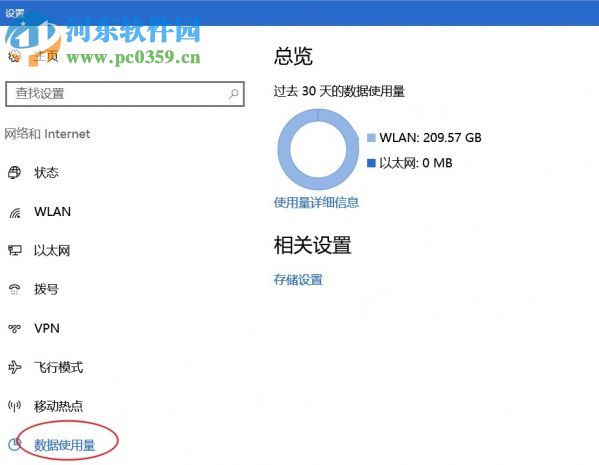Screen dimensions: 599x465
Task: Go to 拨号 settings
Action: pos(46,289)
